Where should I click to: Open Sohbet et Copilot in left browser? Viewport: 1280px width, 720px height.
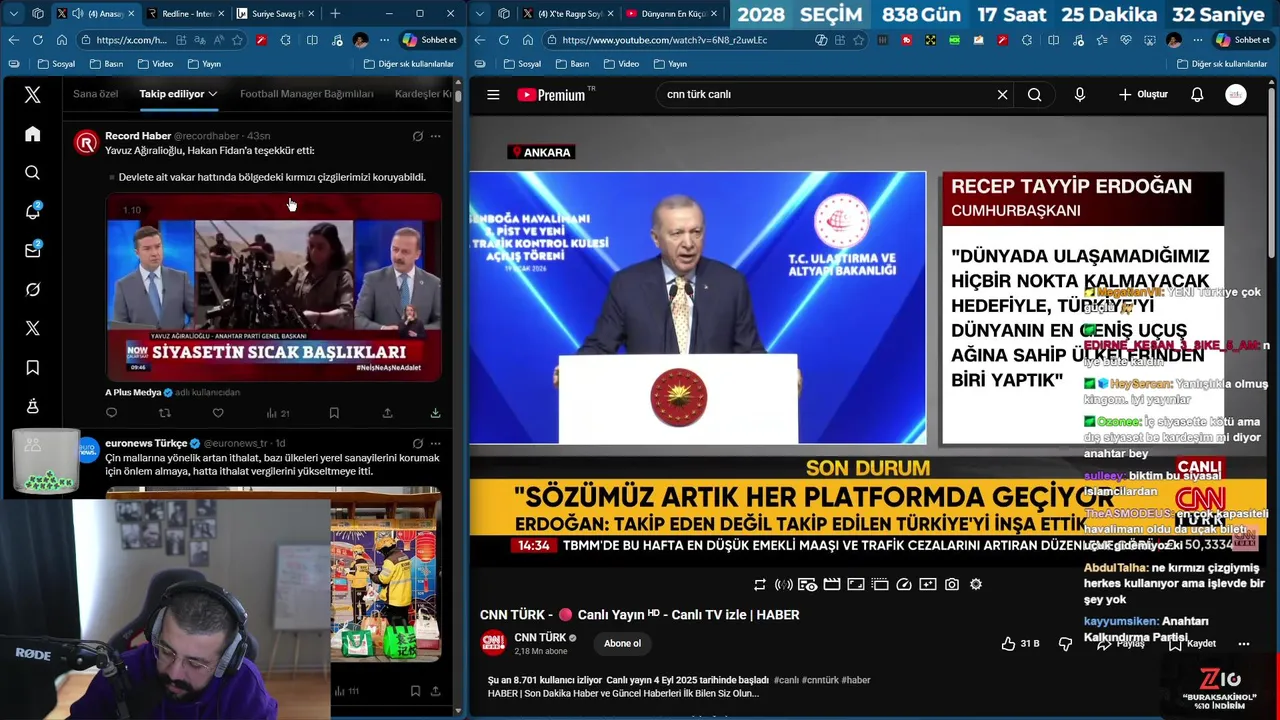pos(430,40)
